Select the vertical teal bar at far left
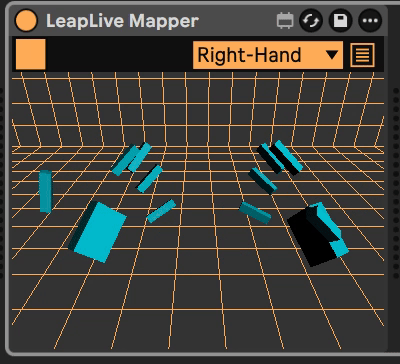400x364 pixels. tap(46, 191)
